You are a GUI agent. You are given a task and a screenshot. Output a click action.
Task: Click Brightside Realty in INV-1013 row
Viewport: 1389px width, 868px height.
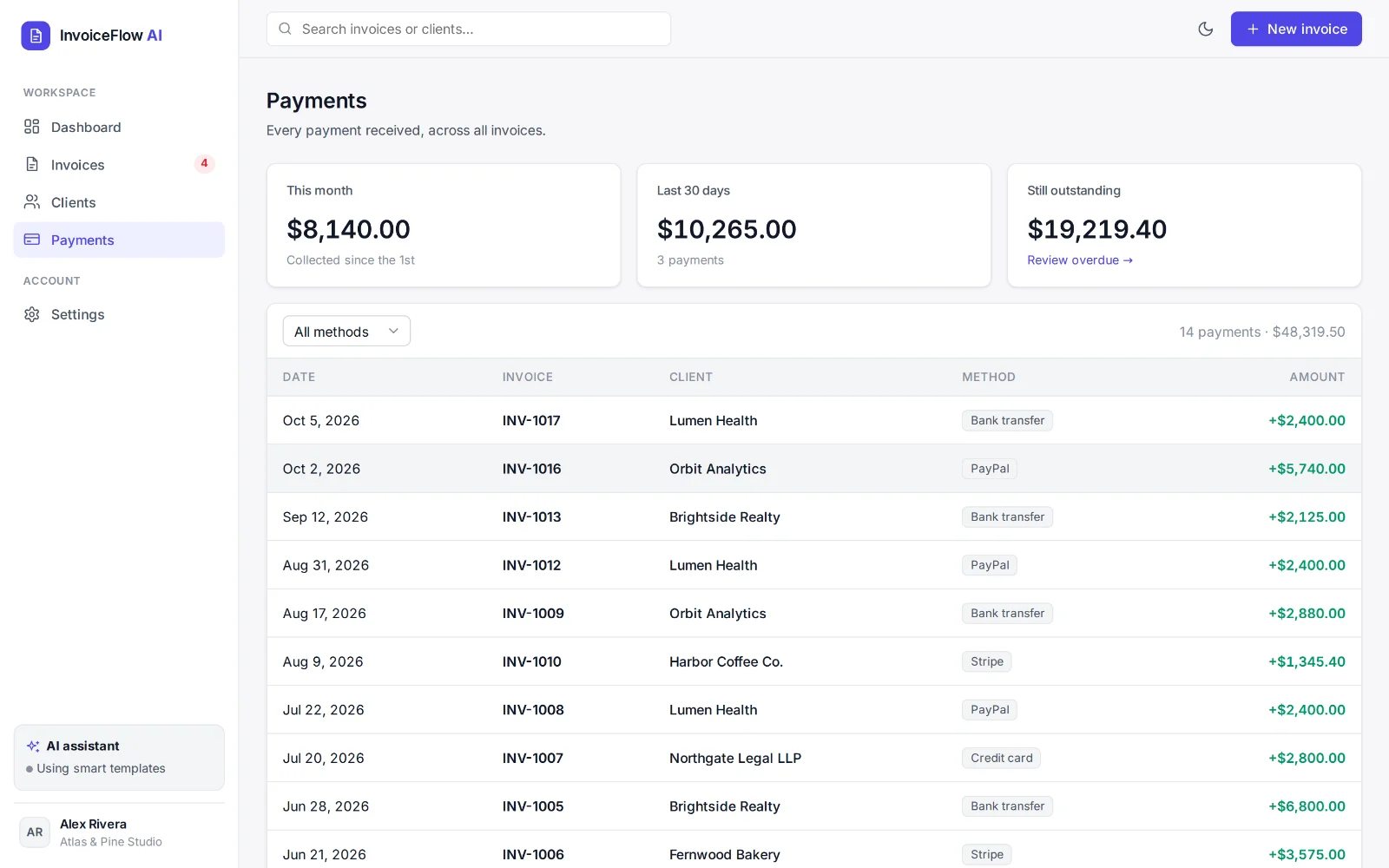(725, 516)
